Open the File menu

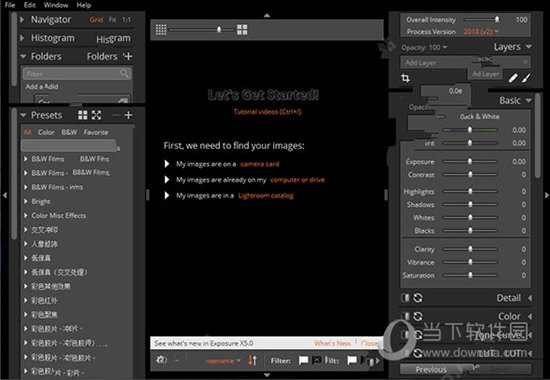tap(10, 5)
